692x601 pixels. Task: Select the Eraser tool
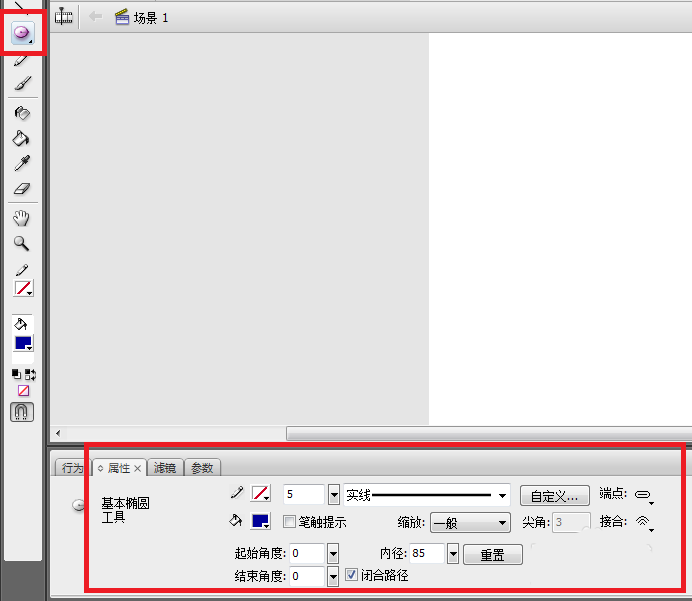[x=22, y=189]
